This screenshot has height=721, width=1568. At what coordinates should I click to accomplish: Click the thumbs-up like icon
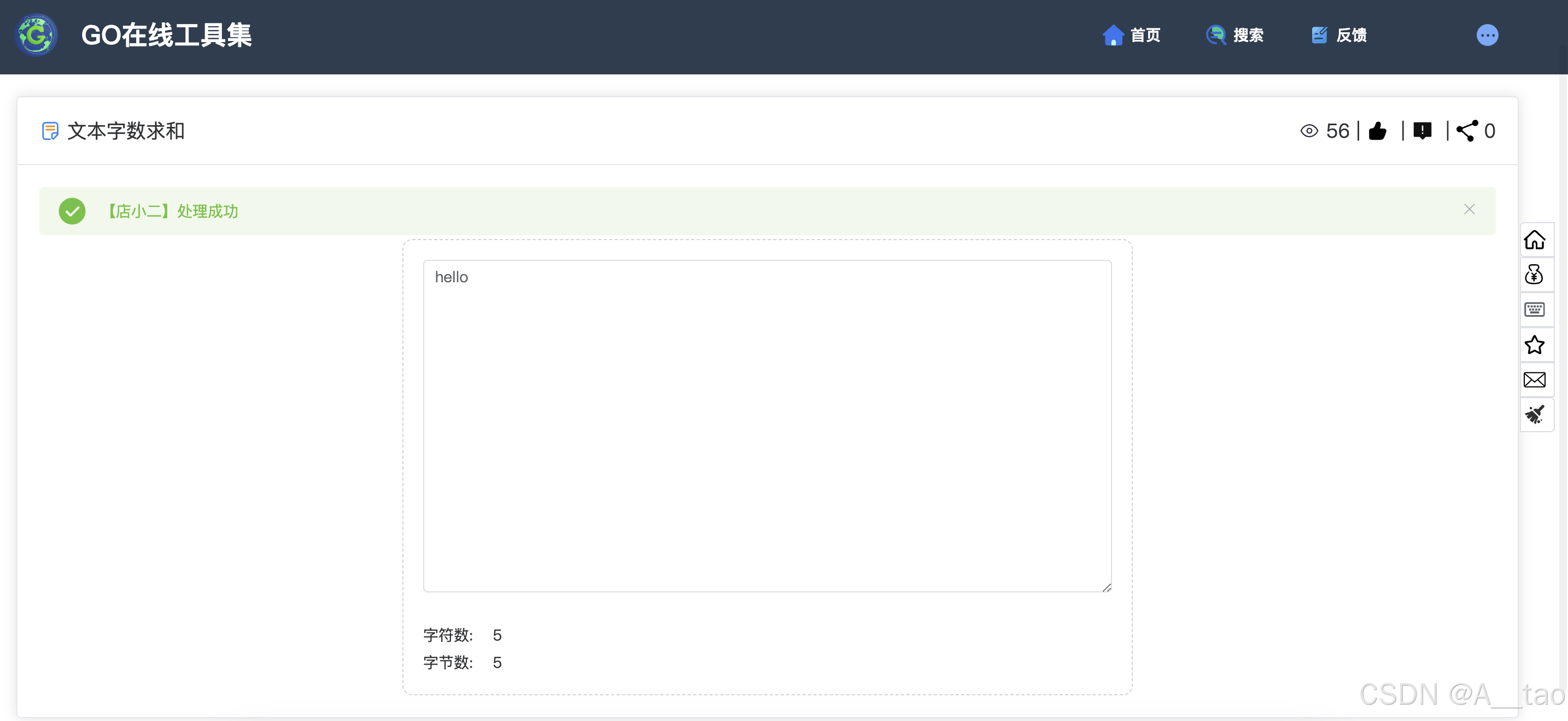[x=1378, y=131]
